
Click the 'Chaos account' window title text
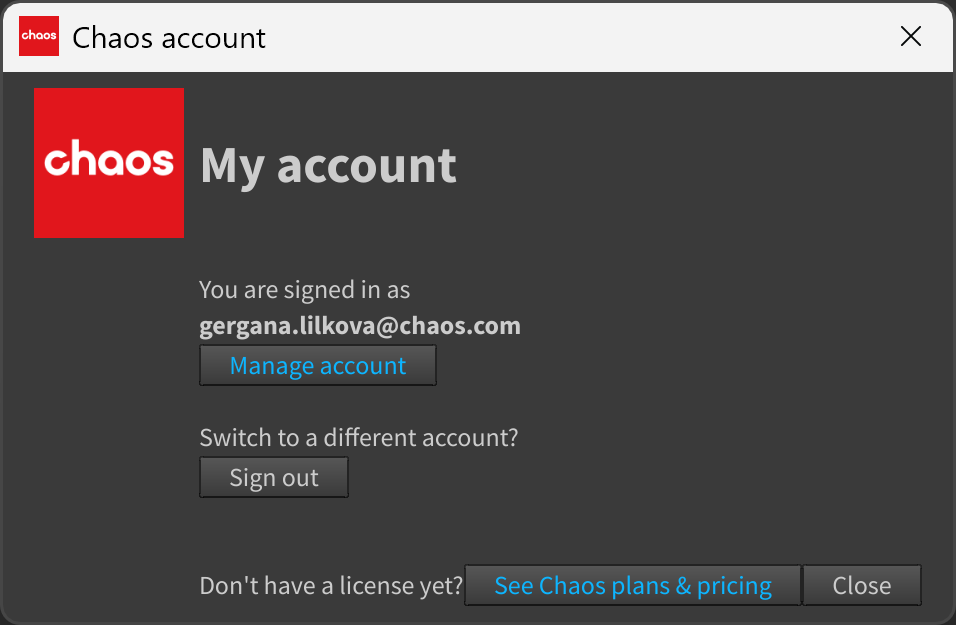pyautogui.click(x=169, y=38)
